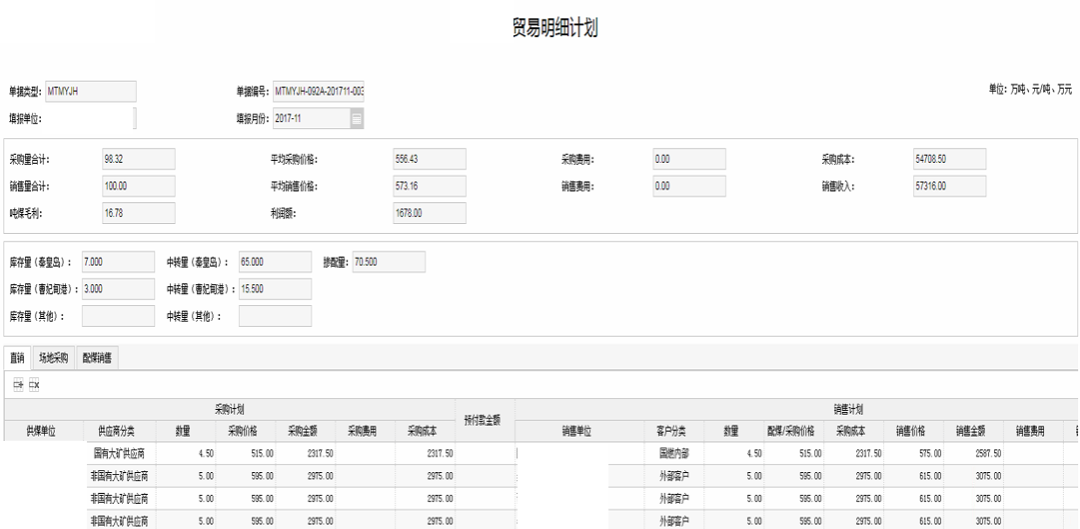This screenshot has height=529, width=1080.
Task: Click the 销售单位 column header
Action: pyautogui.click(x=579, y=431)
